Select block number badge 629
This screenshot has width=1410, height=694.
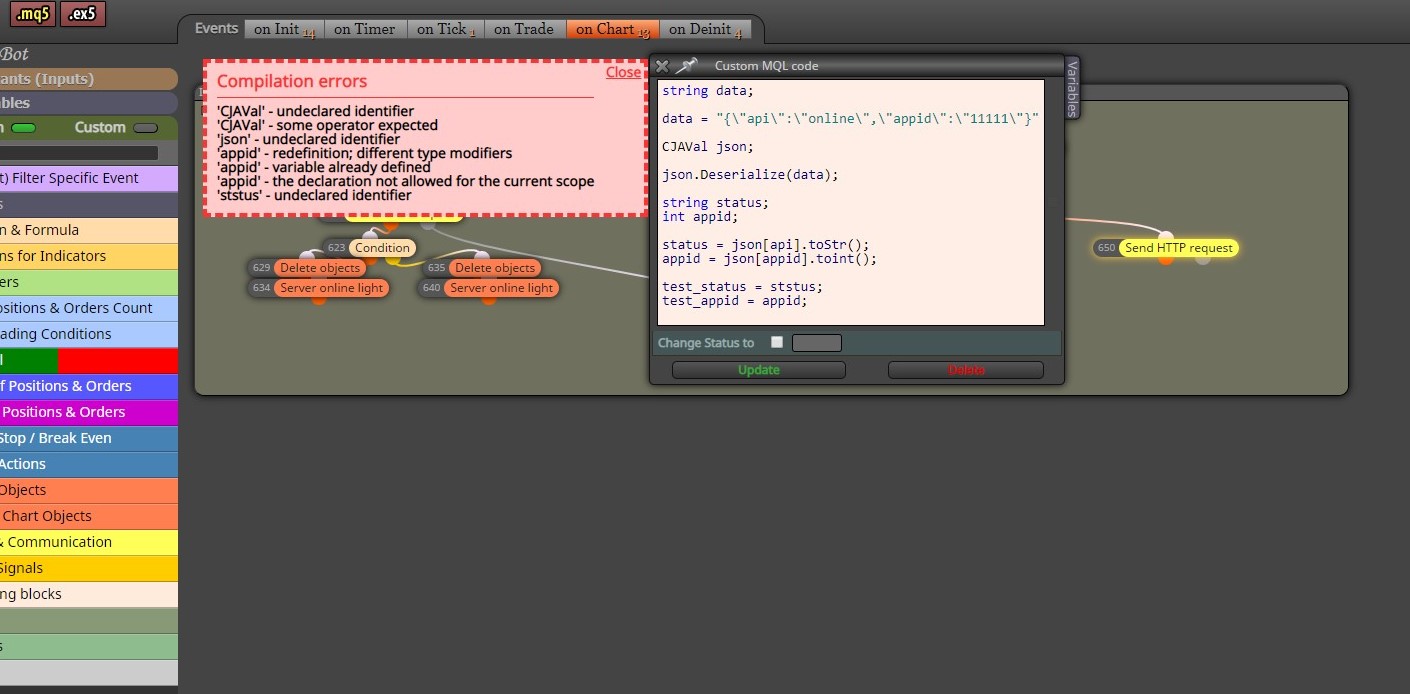[261, 268]
